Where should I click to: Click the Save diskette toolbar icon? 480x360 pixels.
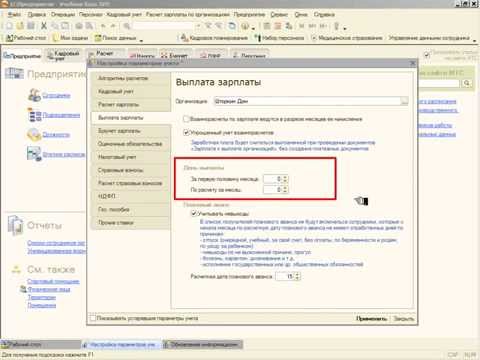[31, 26]
